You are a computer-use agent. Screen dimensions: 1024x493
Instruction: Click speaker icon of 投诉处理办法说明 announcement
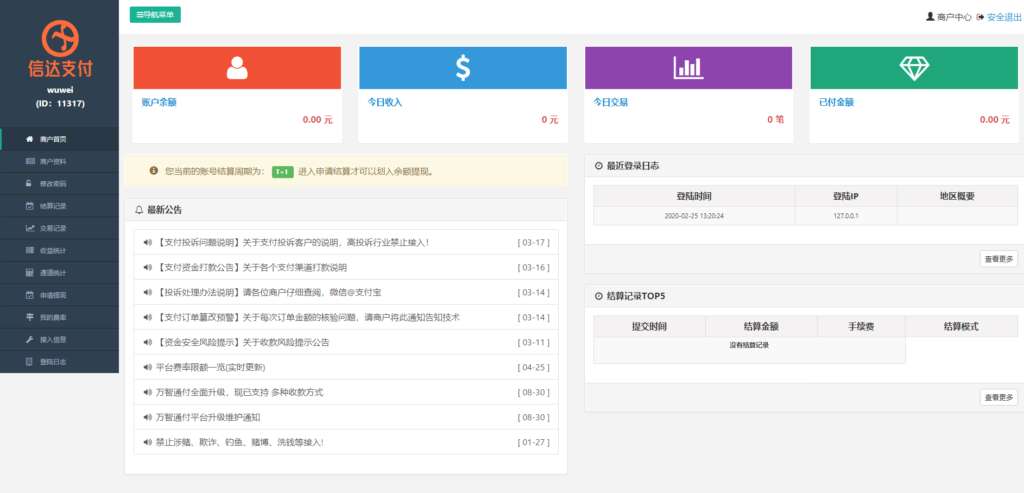coord(148,293)
